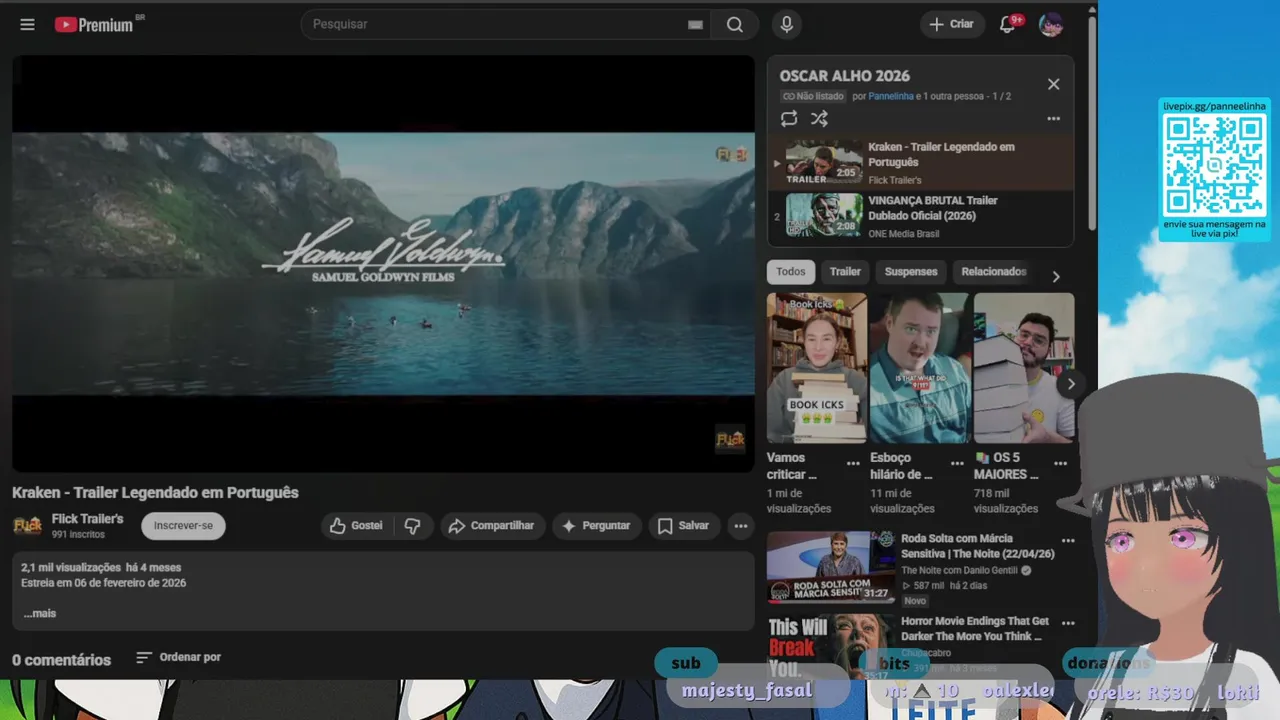1280x720 pixels.
Task: Dislike the video
Action: [x=412, y=526]
